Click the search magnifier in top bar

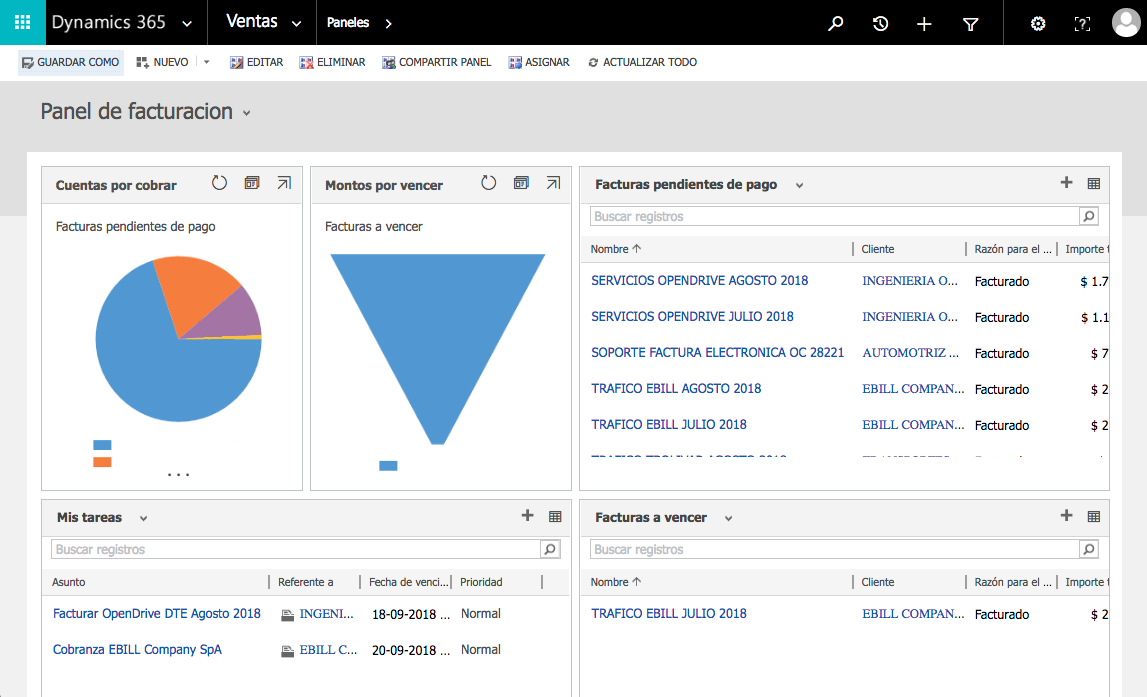tap(835, 23)
